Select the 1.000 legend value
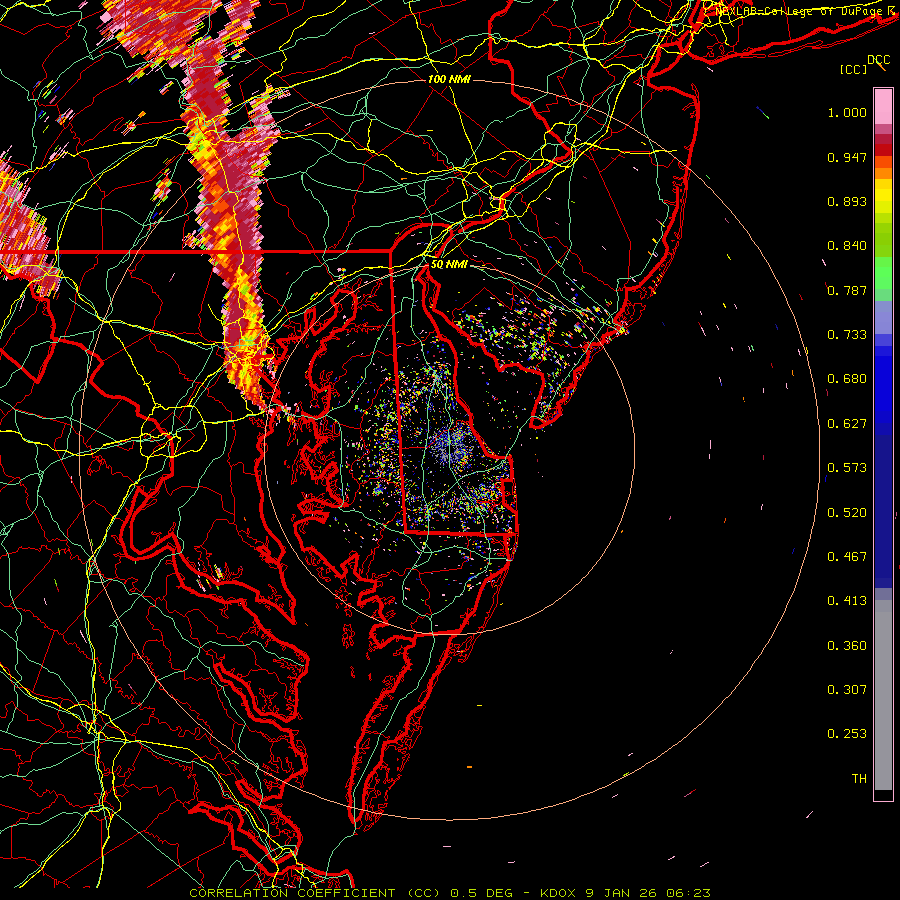Screen dimensions: 900x900 [847, 112]
